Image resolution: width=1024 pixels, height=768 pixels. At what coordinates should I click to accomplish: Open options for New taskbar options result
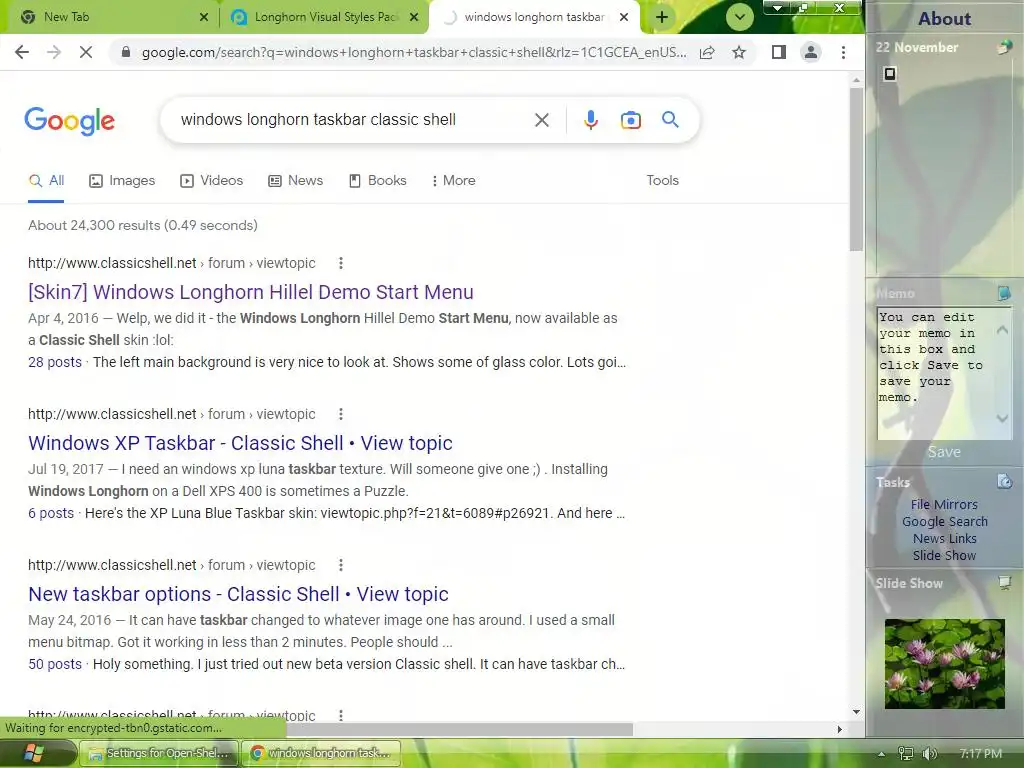pyautogui.click(x=340, y=565)
